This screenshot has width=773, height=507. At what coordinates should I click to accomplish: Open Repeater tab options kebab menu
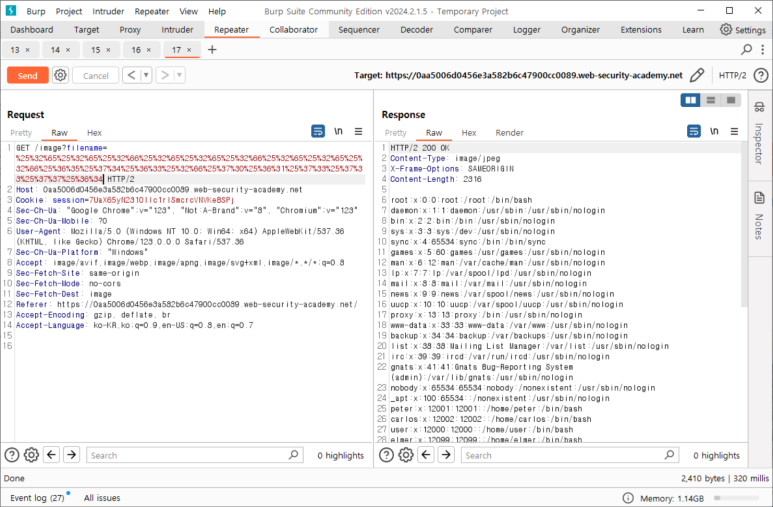pyautogui.click(x=763, y=49)
